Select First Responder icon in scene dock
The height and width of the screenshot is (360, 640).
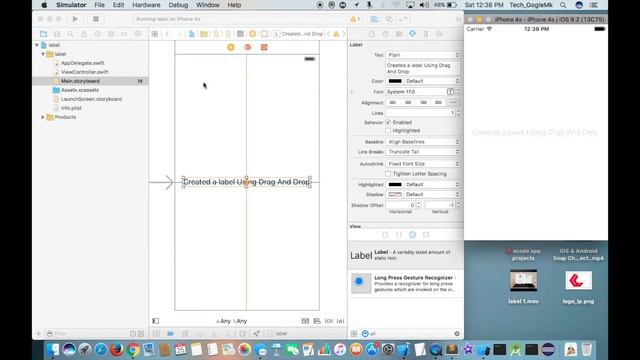click(x=247, y=47)
